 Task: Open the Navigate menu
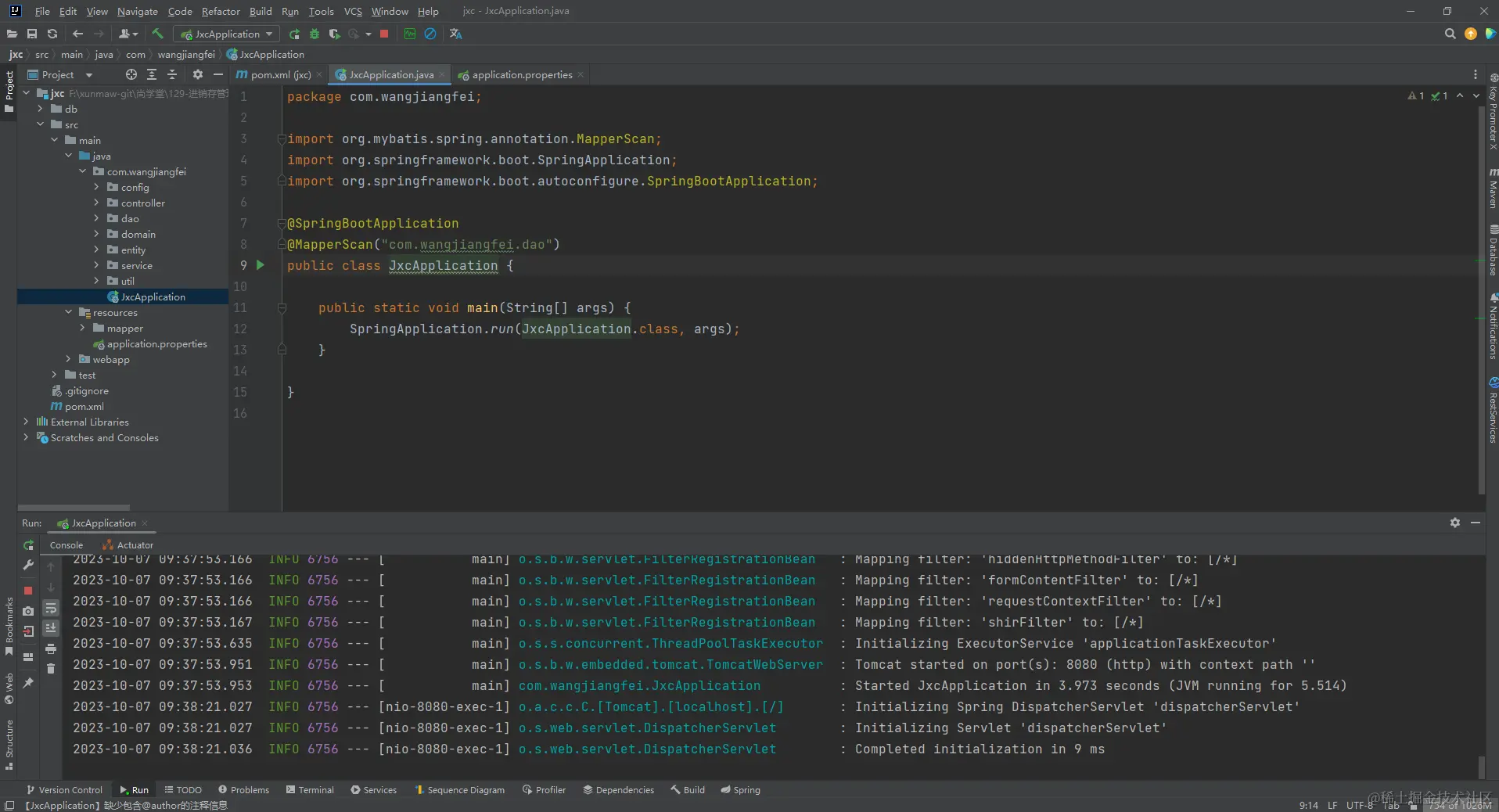[x=138, y=11]
